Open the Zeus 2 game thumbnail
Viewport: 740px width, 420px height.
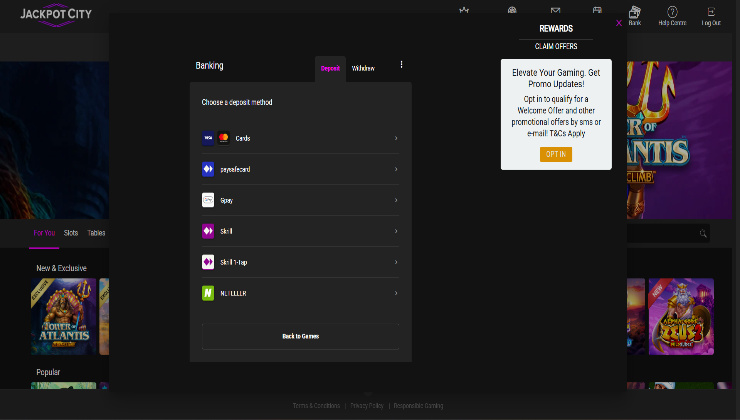click(x=681, y=316)
